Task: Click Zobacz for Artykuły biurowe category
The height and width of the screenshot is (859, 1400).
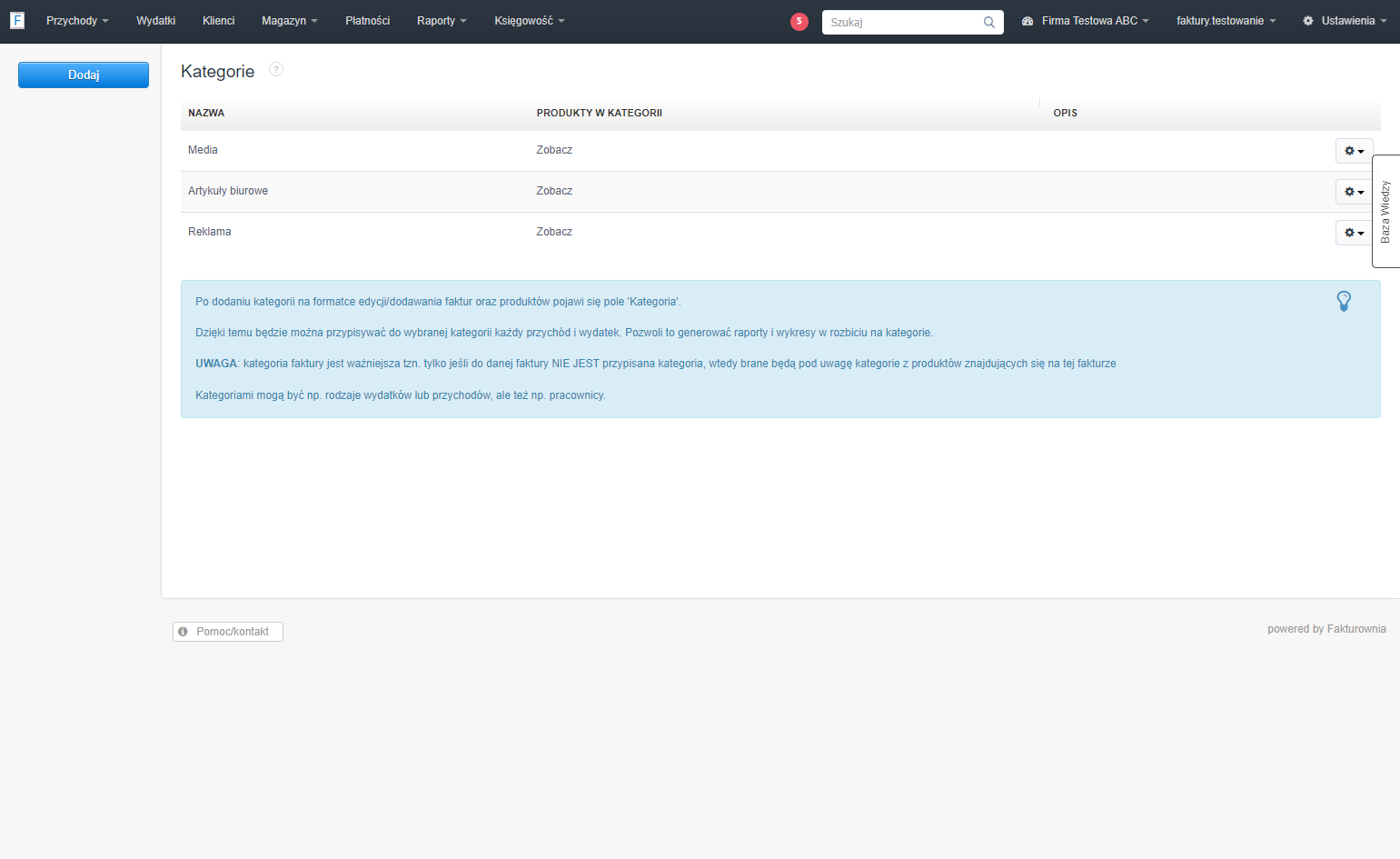Action: click(554, 191)
